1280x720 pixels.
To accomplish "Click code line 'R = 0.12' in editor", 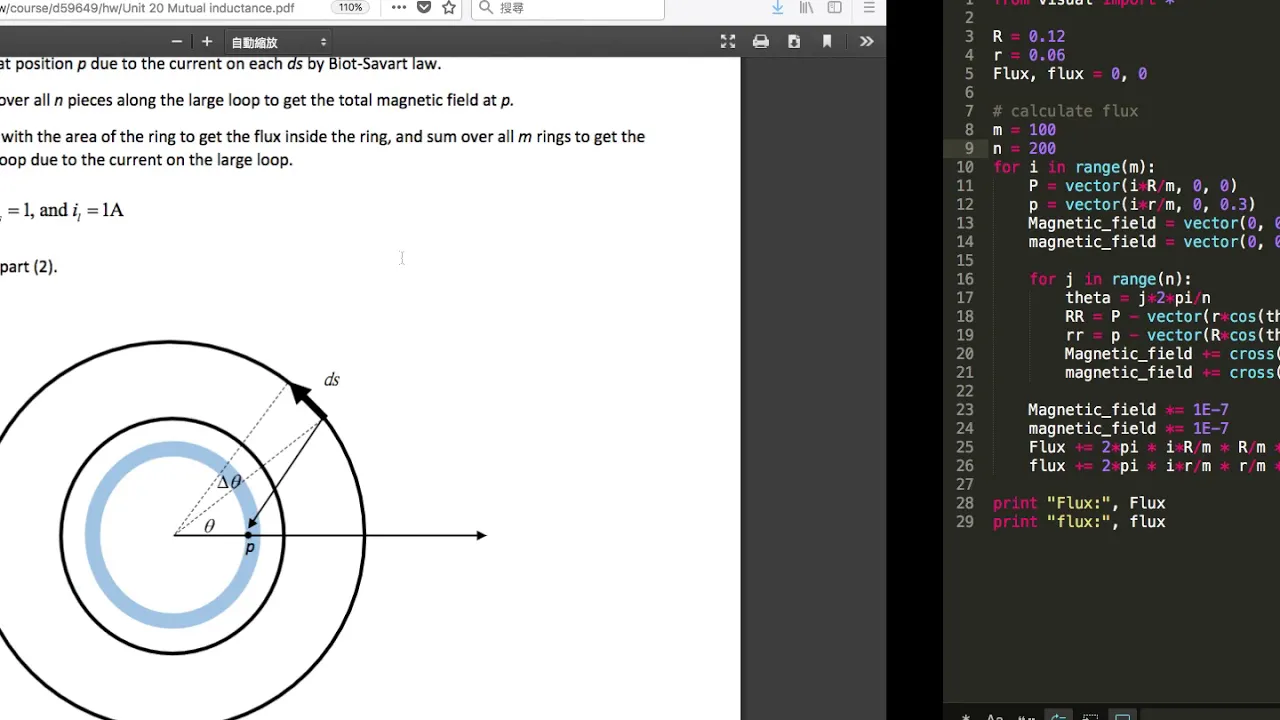I will (1029, 36).
